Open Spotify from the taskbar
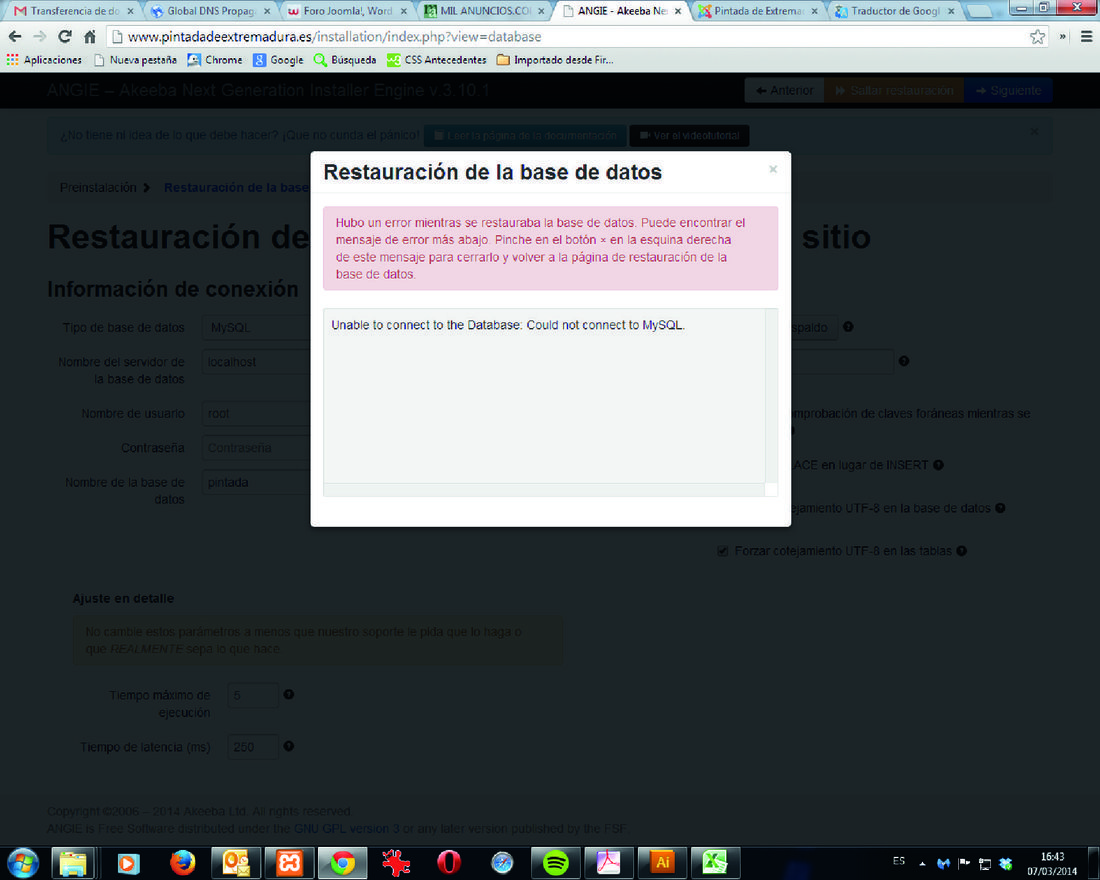Image resolution: width=1100 pixels, height=880 pixels. [556, 863]
